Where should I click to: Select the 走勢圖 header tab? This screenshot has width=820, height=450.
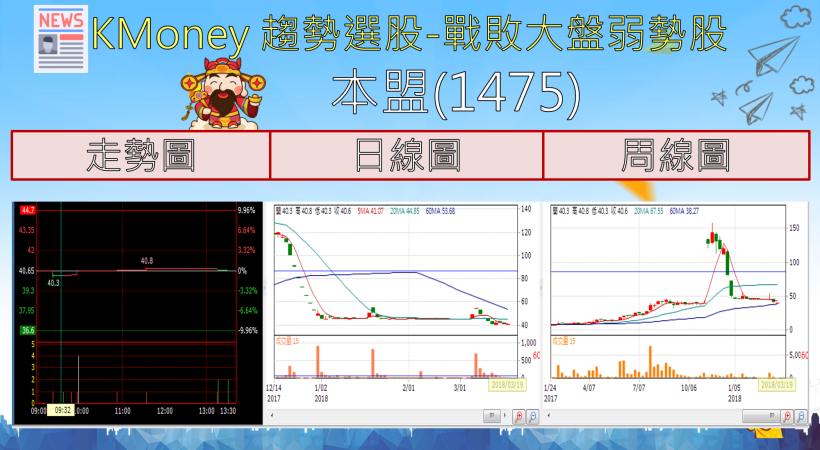coord(140,155)
